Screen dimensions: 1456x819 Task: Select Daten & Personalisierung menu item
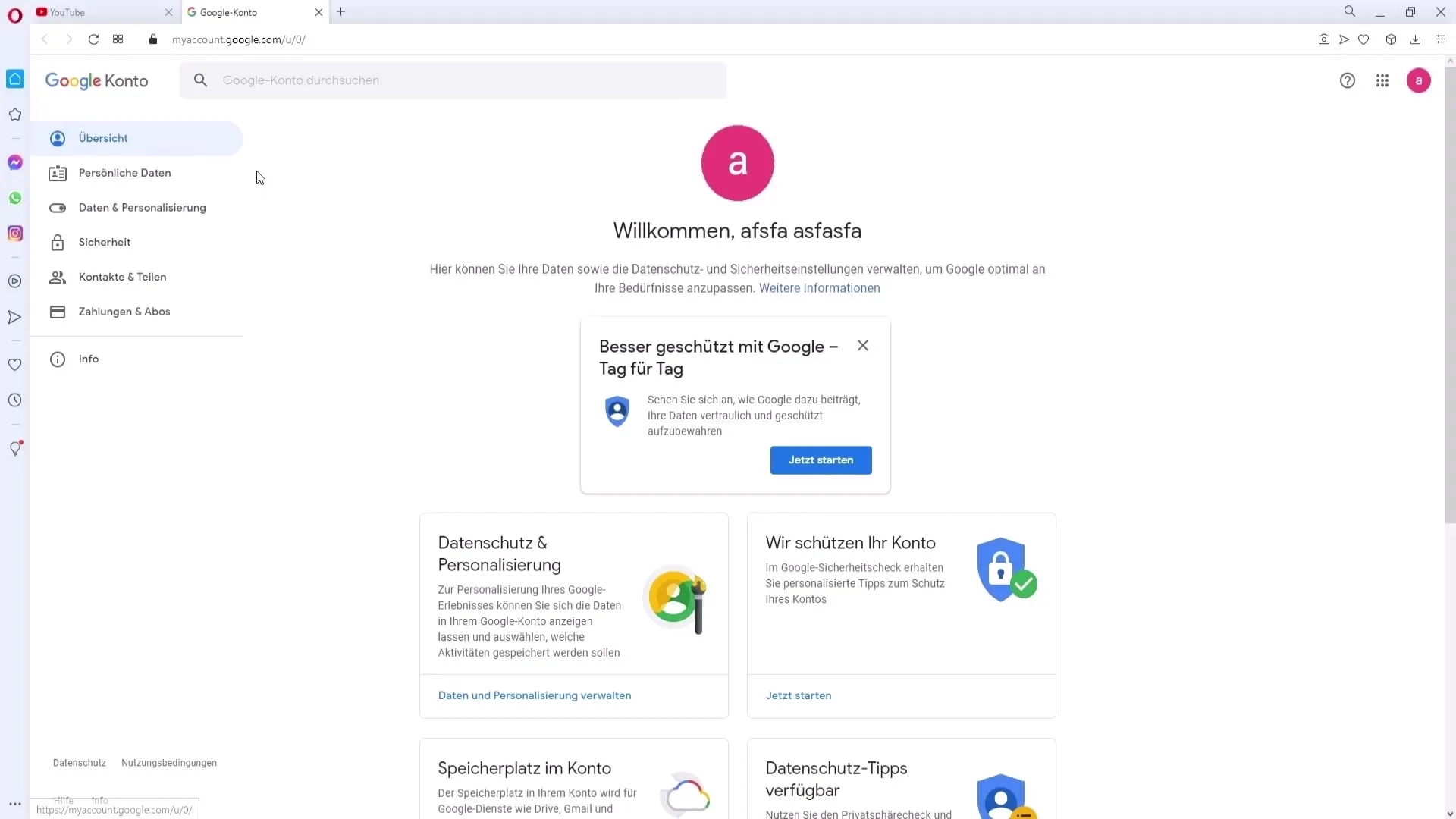pos(142,207)
